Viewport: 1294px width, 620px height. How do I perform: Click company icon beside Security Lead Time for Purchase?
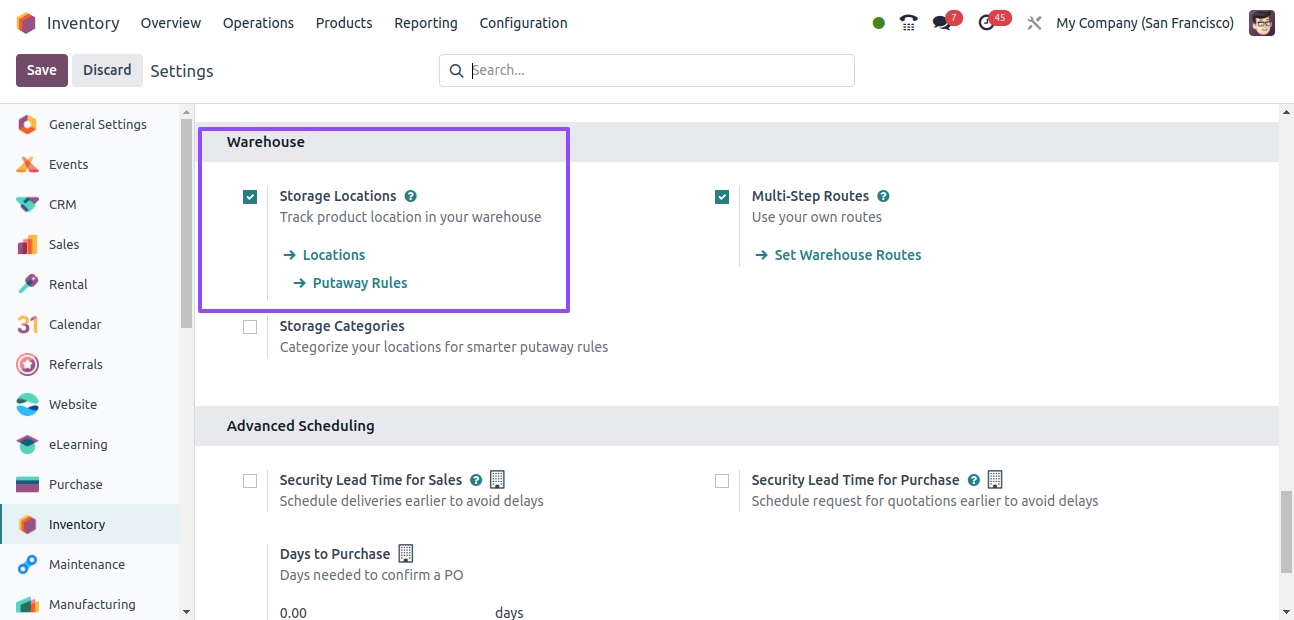tap(994, 479)
